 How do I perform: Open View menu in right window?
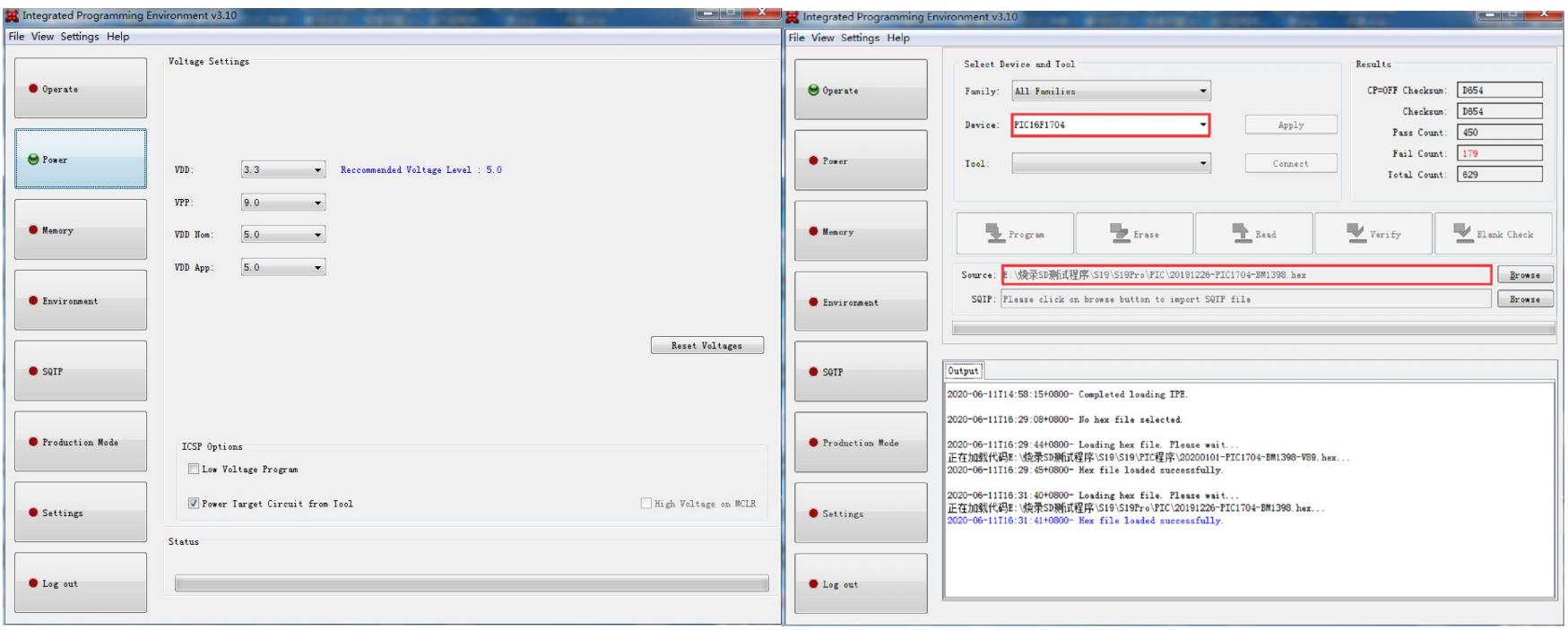(x=822, y=38)
